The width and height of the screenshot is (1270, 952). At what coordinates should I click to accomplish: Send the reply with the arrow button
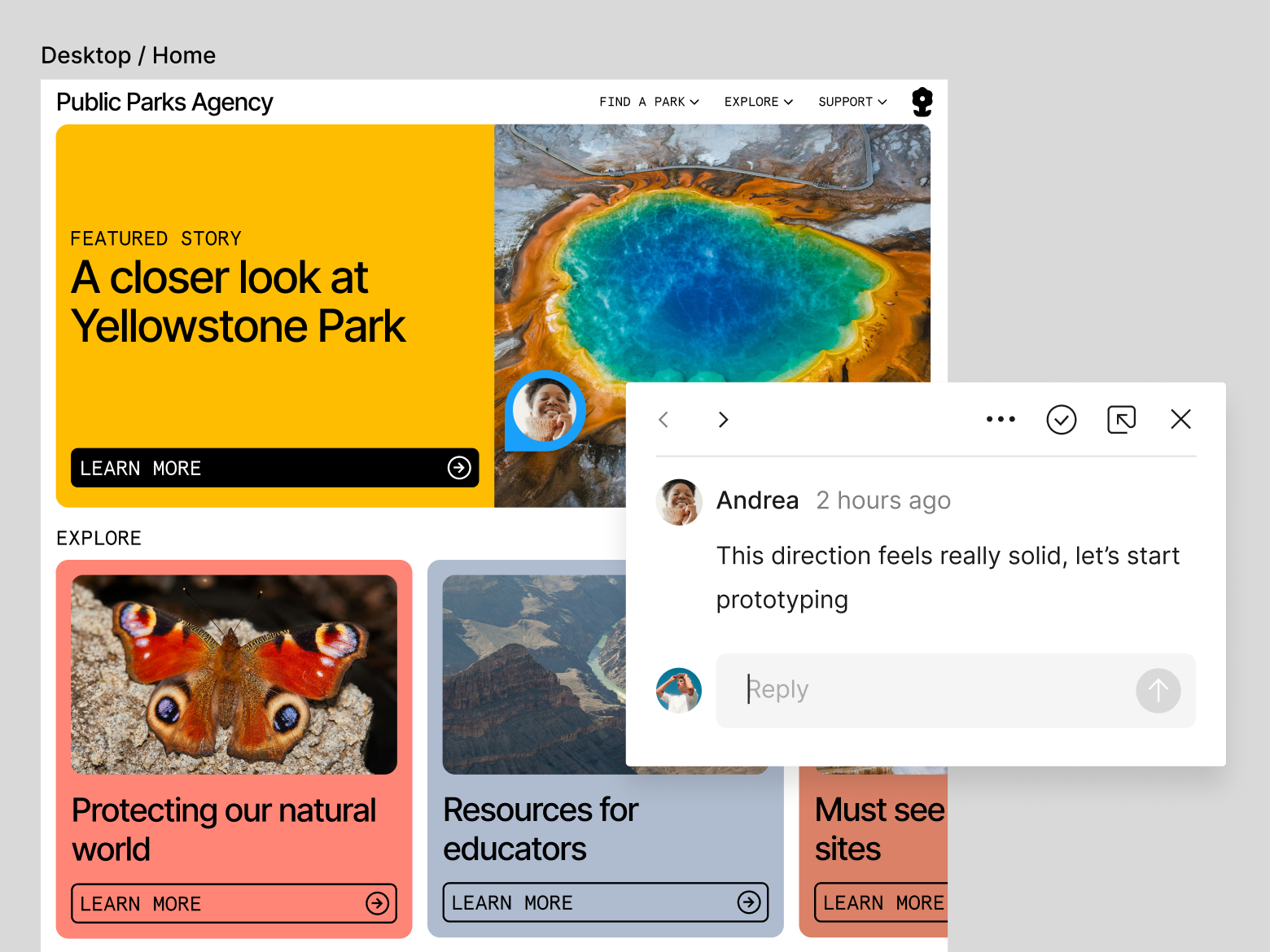coord(1158,690)
